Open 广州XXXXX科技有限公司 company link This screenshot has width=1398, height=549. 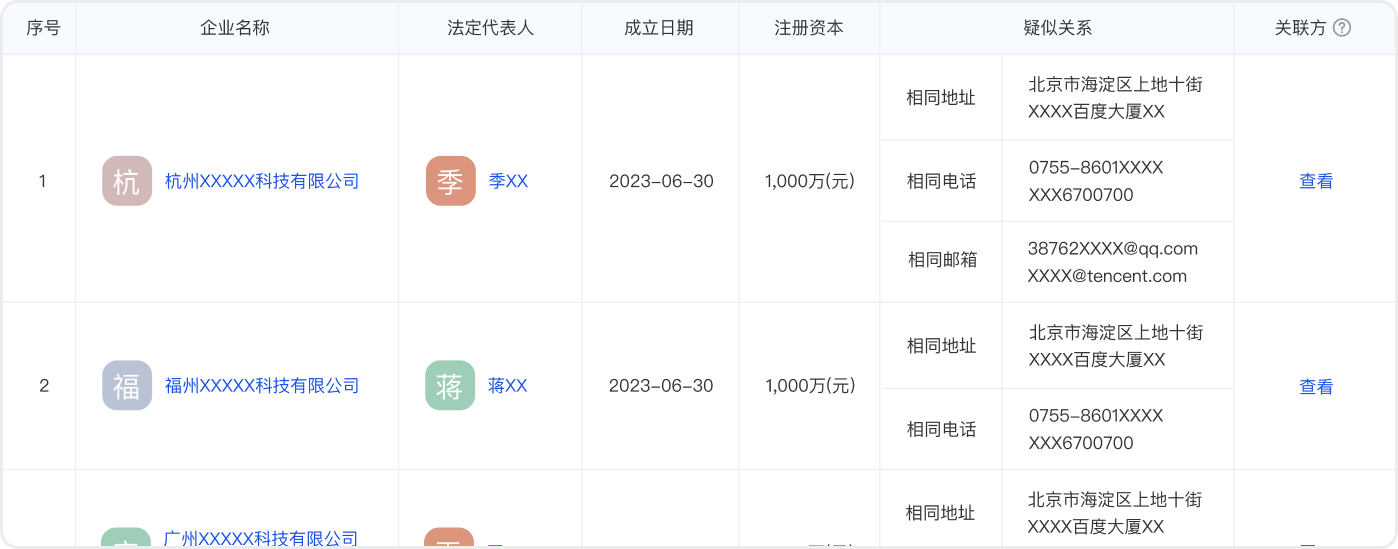(x=261, y=539)
